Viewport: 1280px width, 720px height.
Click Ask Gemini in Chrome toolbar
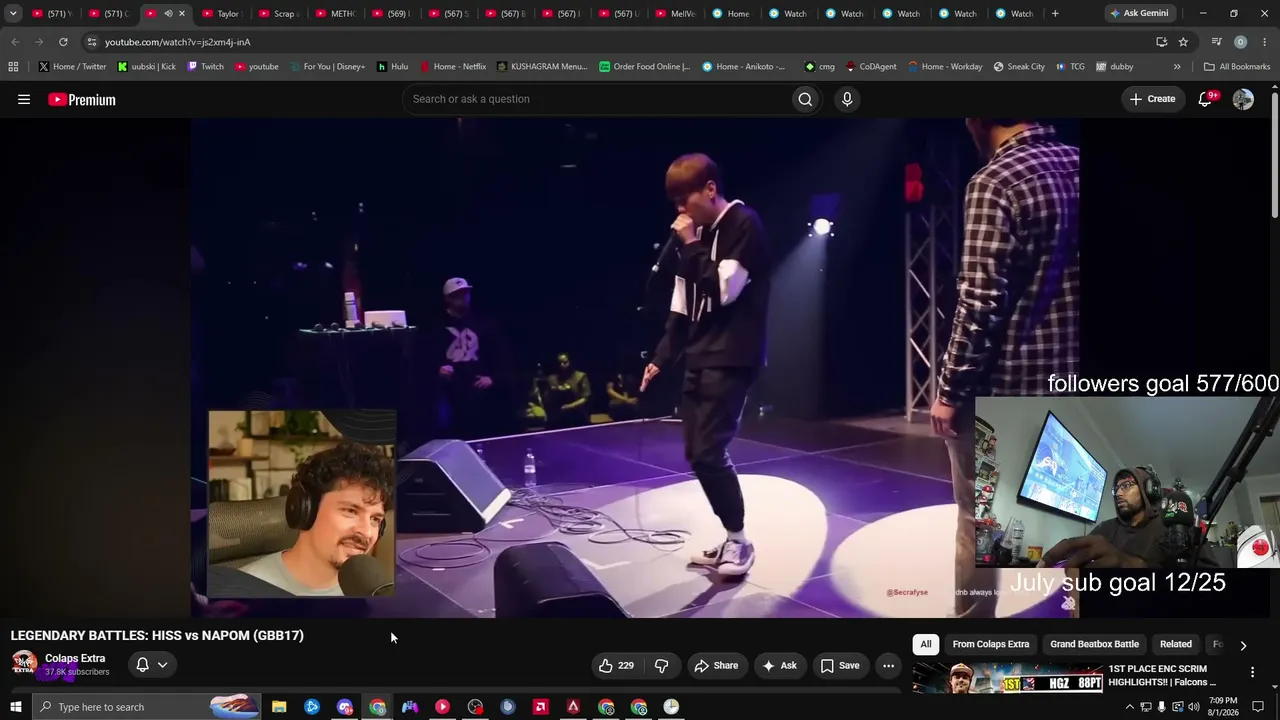(1139, 13)
